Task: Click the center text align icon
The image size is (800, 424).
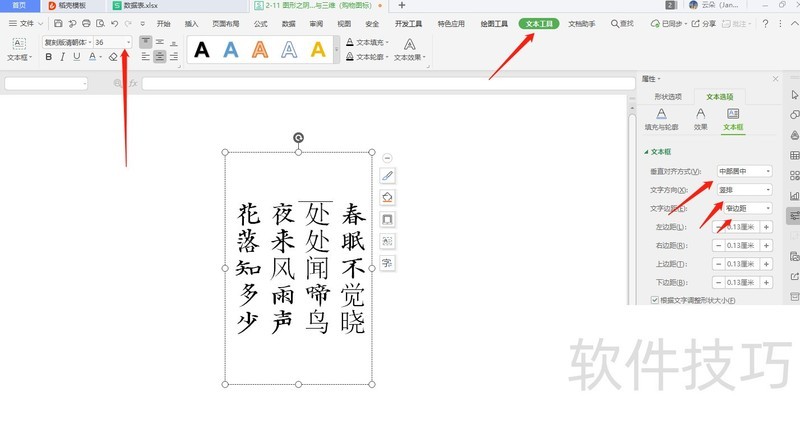Action: pos(160,57)
